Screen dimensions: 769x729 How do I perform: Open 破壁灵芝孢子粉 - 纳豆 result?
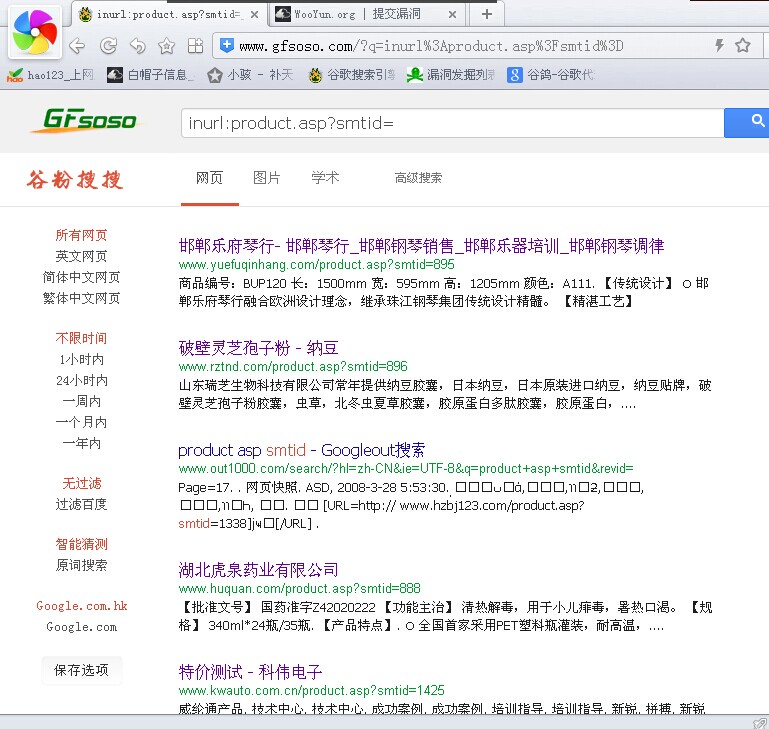pyautogui.click(x=258, y=348)
